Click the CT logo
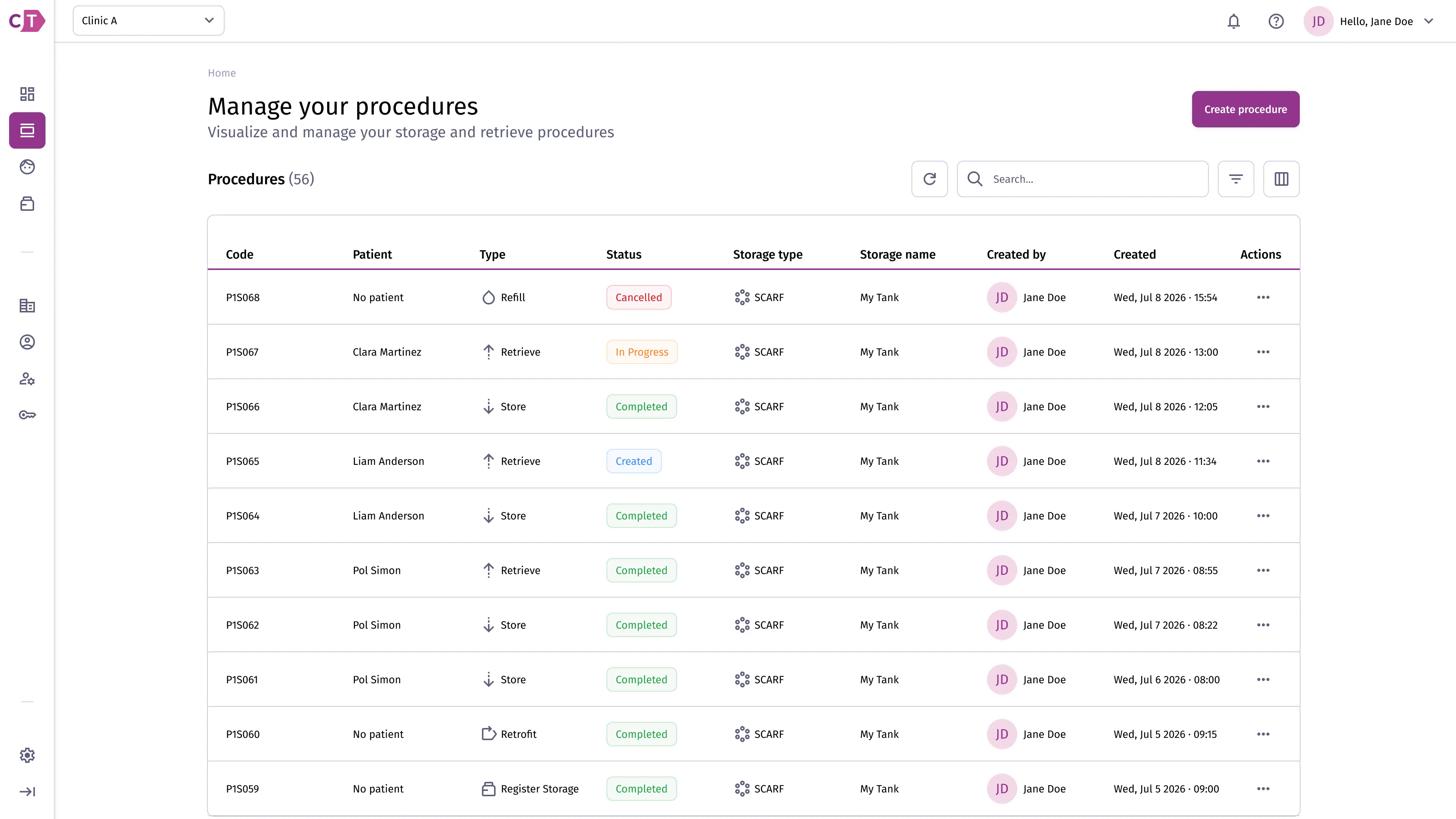This screenshot has height=819, width=1456. point(27,22)
